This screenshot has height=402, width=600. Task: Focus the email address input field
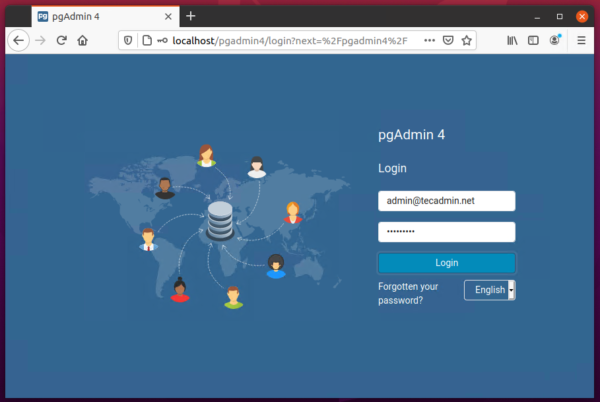tap(446, 201)
